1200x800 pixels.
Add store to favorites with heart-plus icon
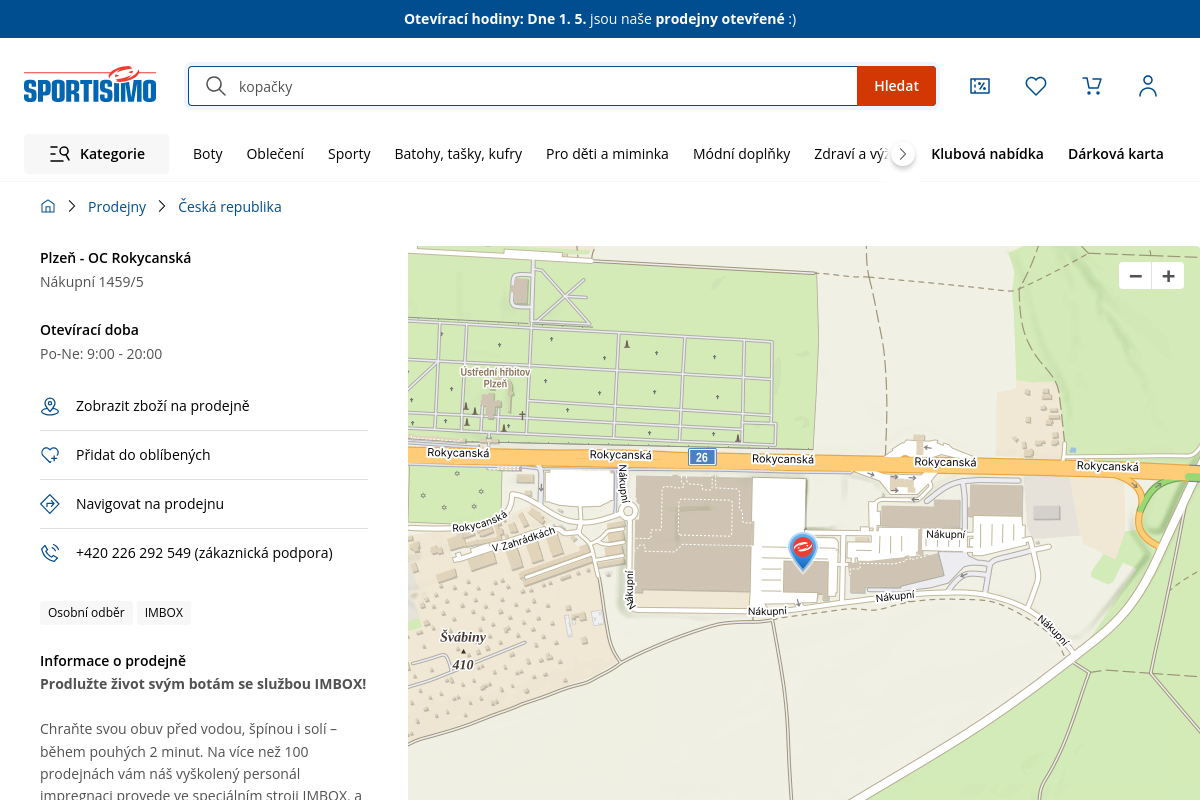50,455
